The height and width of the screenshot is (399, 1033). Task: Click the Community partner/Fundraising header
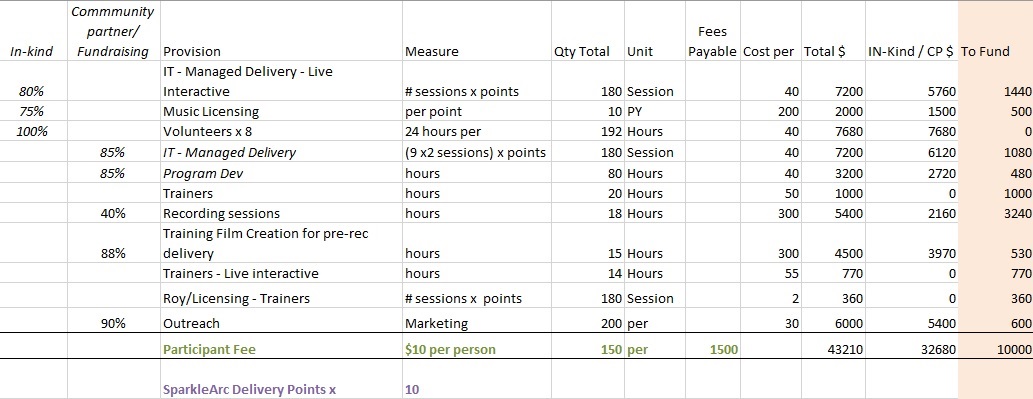coord(113,32)
